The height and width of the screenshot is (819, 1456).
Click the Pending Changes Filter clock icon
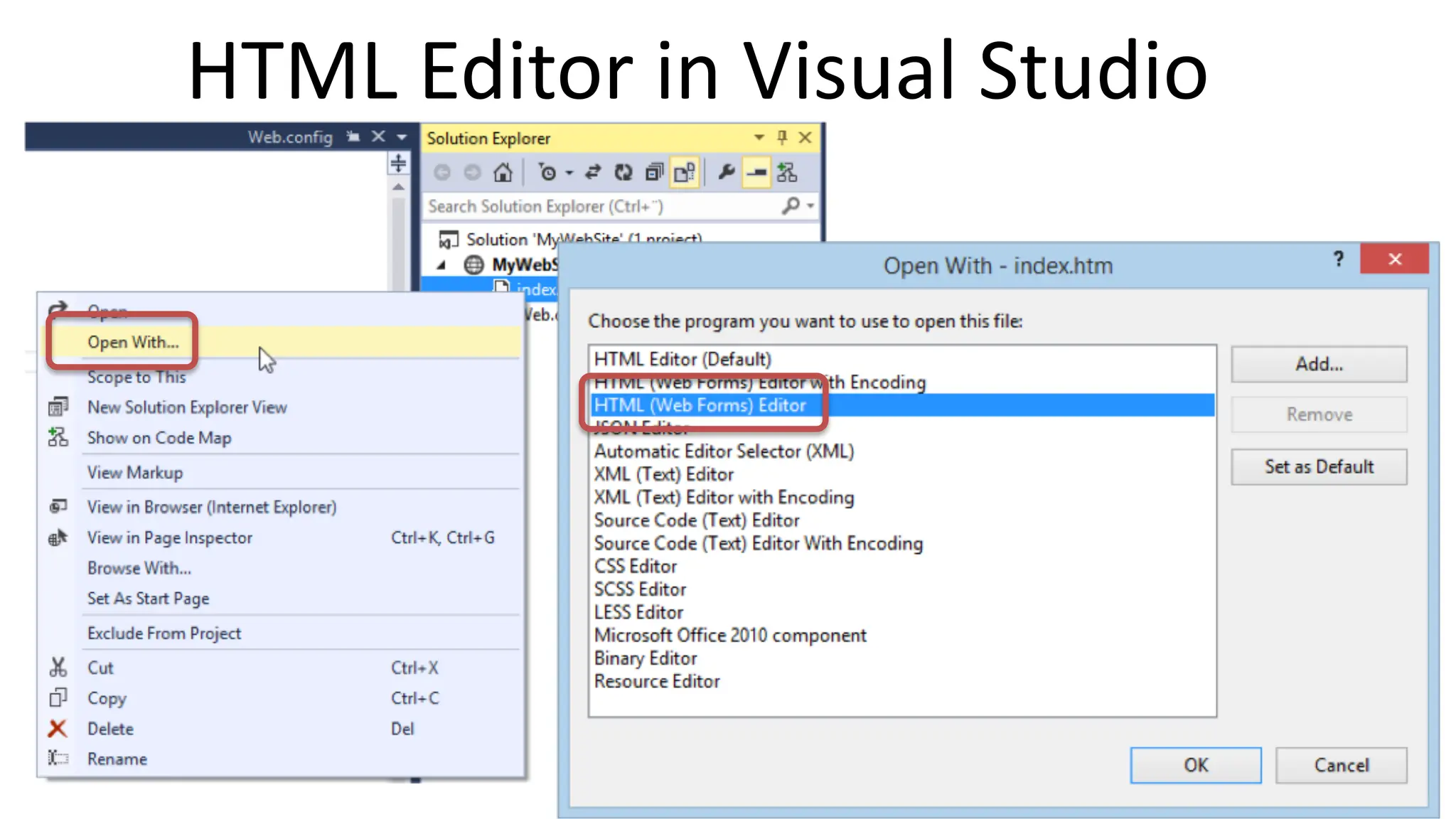point(547,173)
